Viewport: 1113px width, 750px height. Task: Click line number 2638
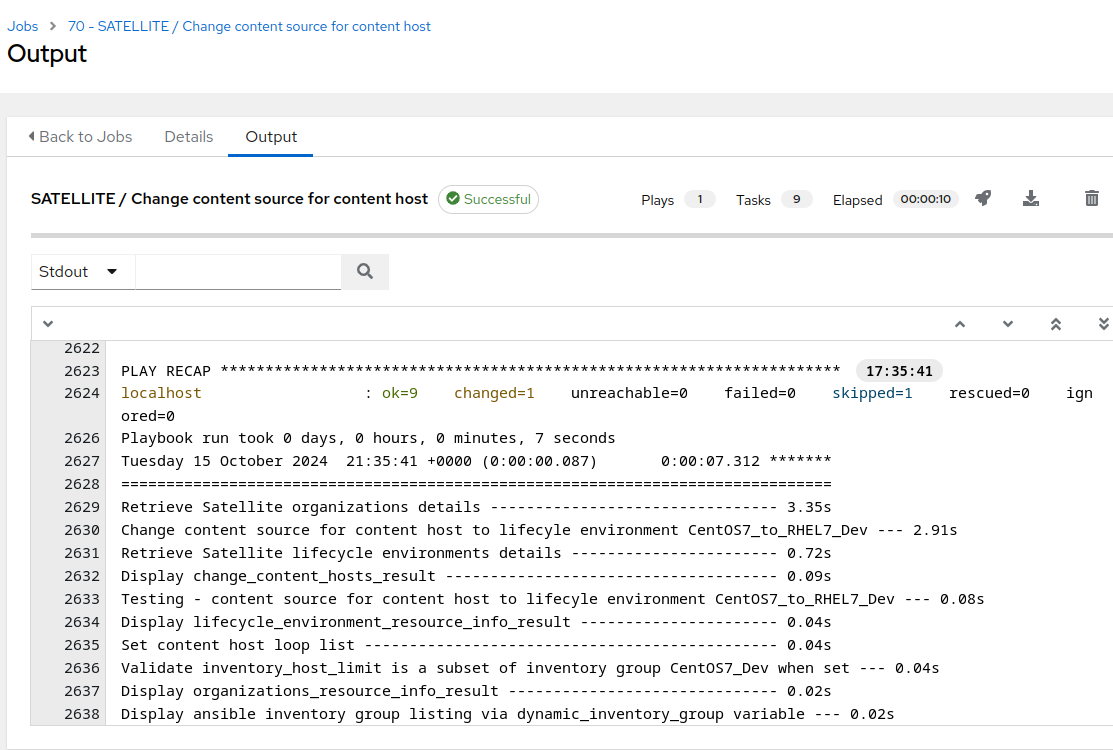82,714
